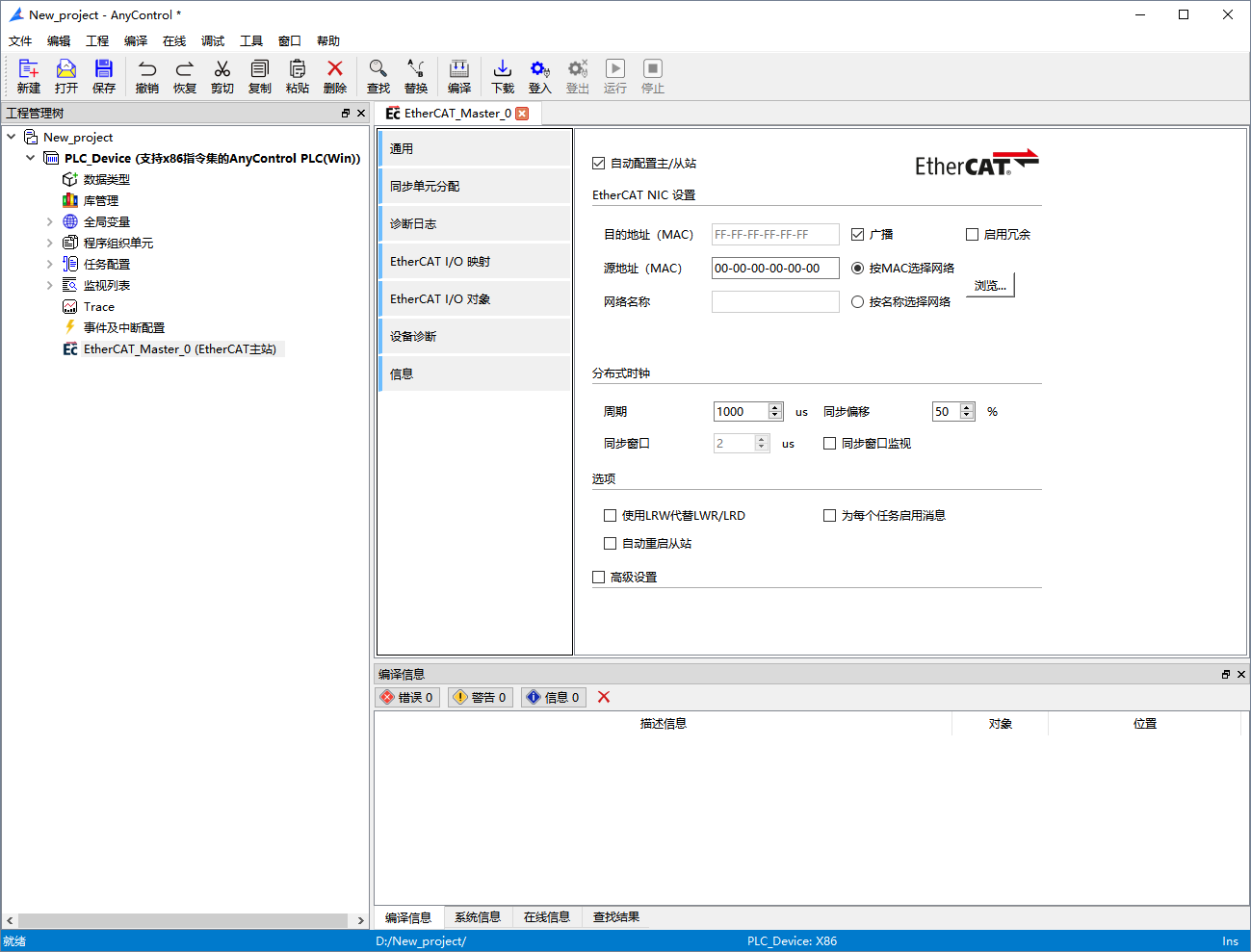This screenshot has width=1251, height=952.
Task: Select 按MAC选择网络 radio button
Action: [857, 269]
